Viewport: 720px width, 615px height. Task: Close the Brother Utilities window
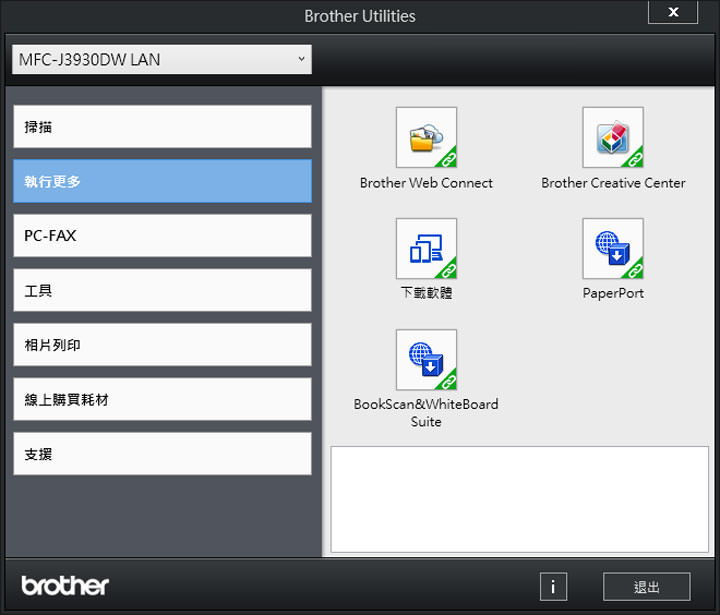pos(673,12)
